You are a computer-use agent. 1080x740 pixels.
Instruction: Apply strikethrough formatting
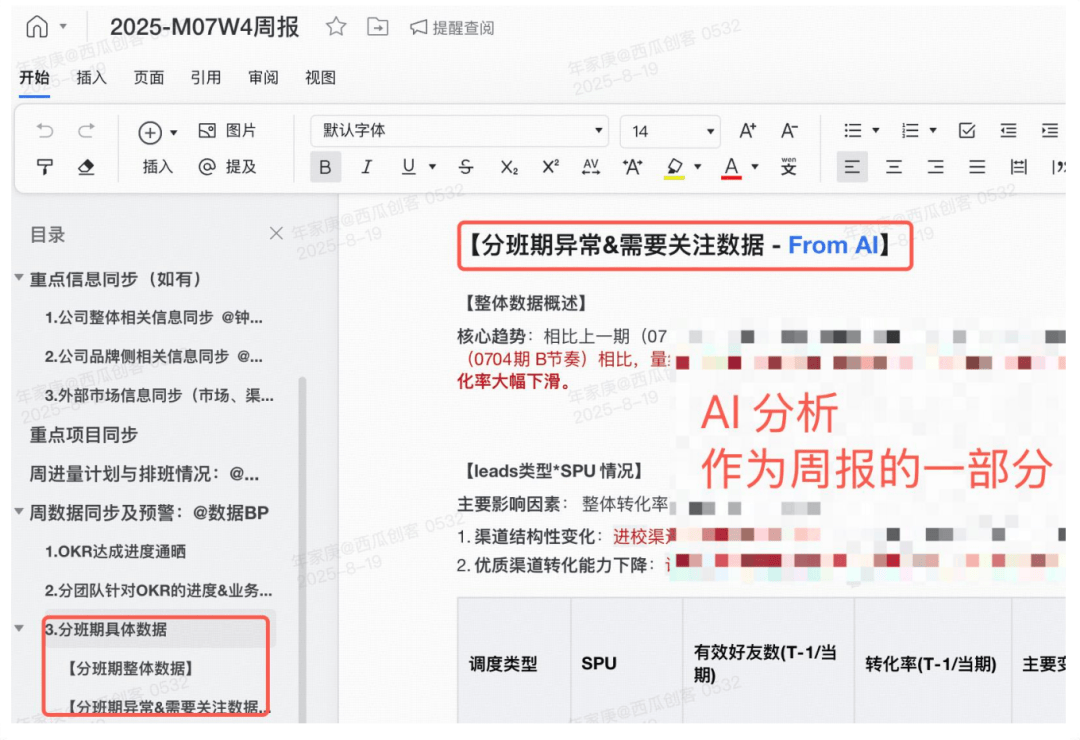click(x=465, y=167)
